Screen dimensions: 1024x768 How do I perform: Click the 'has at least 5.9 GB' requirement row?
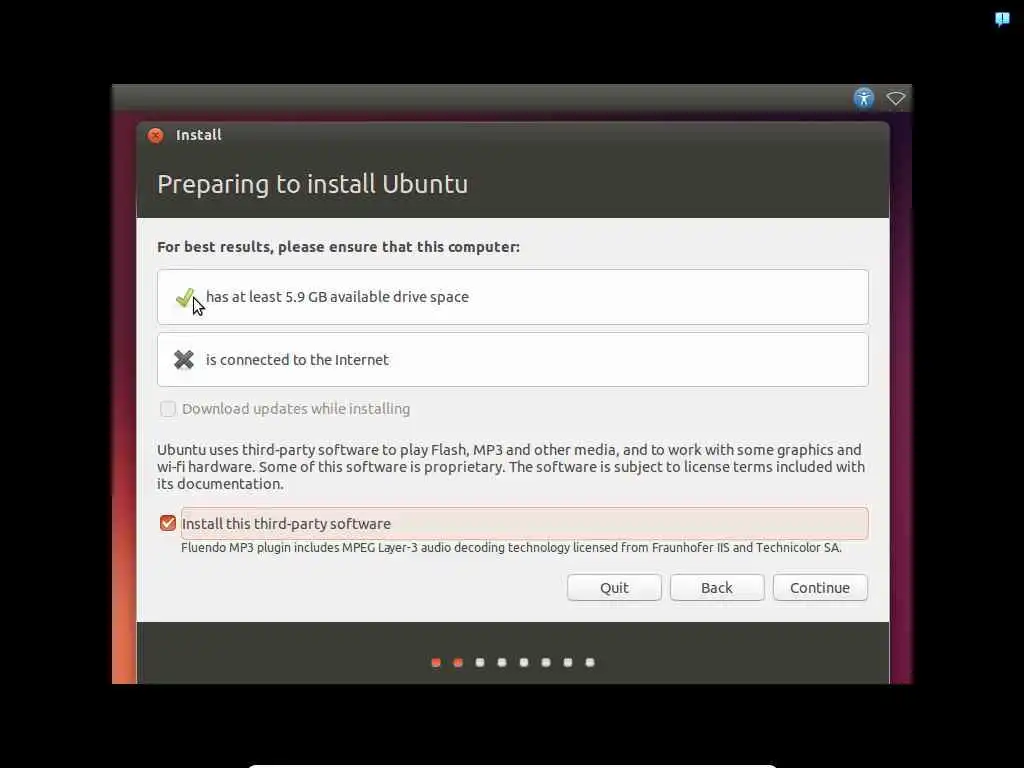(513, 297)
